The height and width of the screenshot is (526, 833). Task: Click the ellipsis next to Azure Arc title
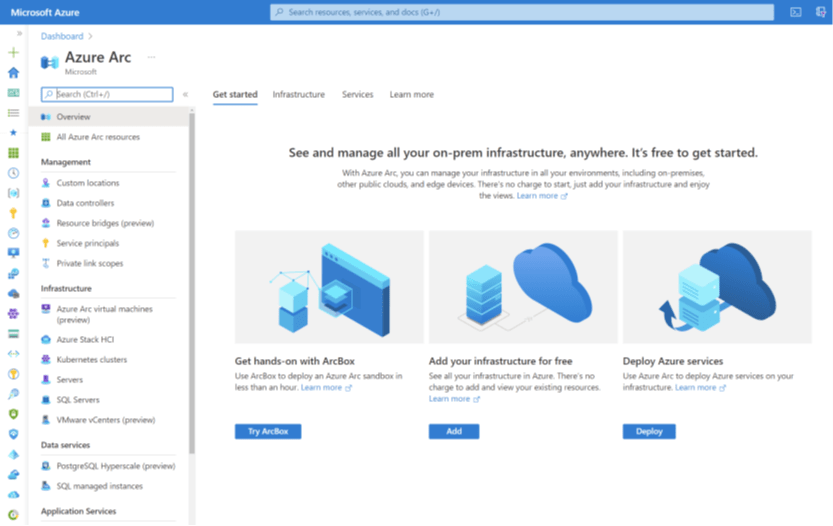coord(152,57)
